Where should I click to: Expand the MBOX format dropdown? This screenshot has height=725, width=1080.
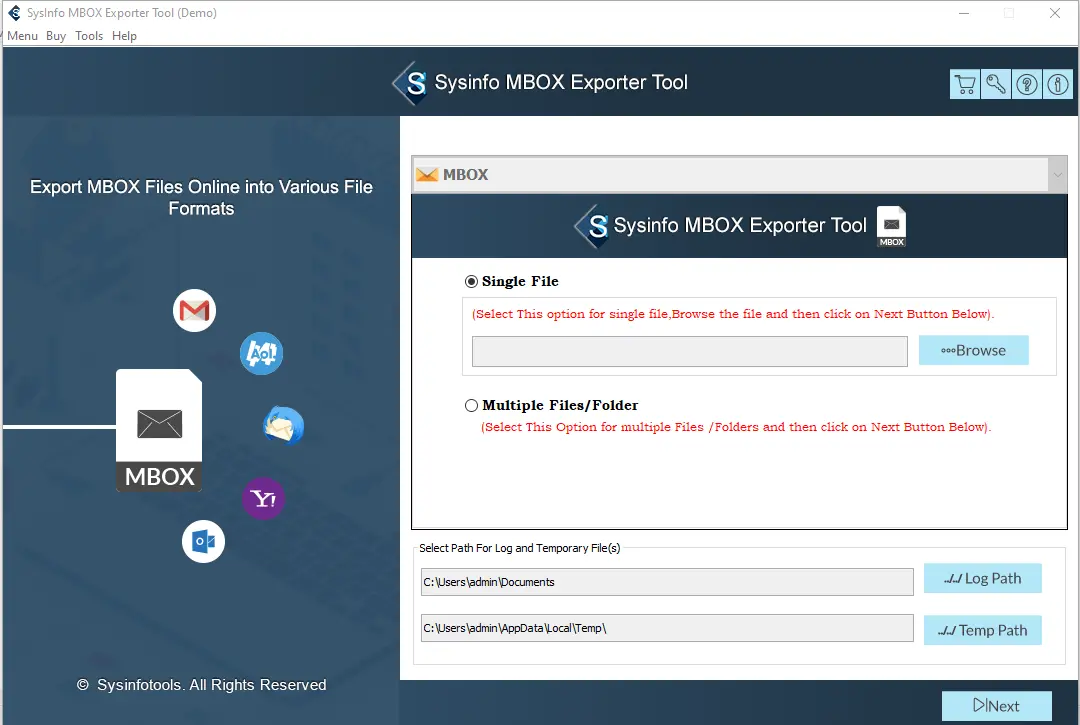(1057, 174)
